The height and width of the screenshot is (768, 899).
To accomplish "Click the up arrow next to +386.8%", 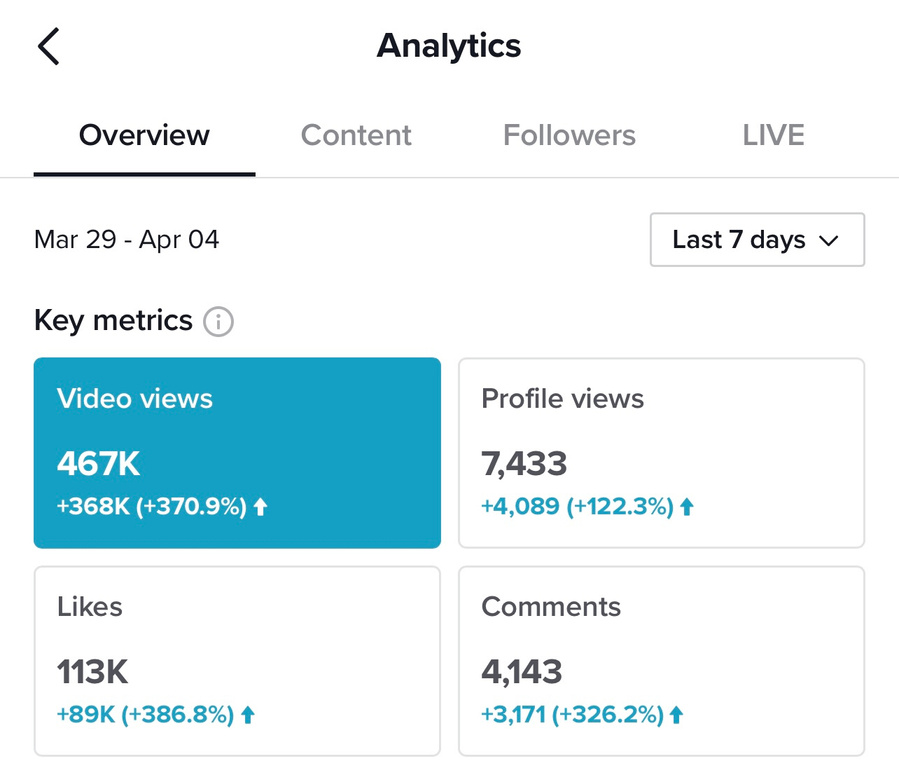I will click(248, 715).
